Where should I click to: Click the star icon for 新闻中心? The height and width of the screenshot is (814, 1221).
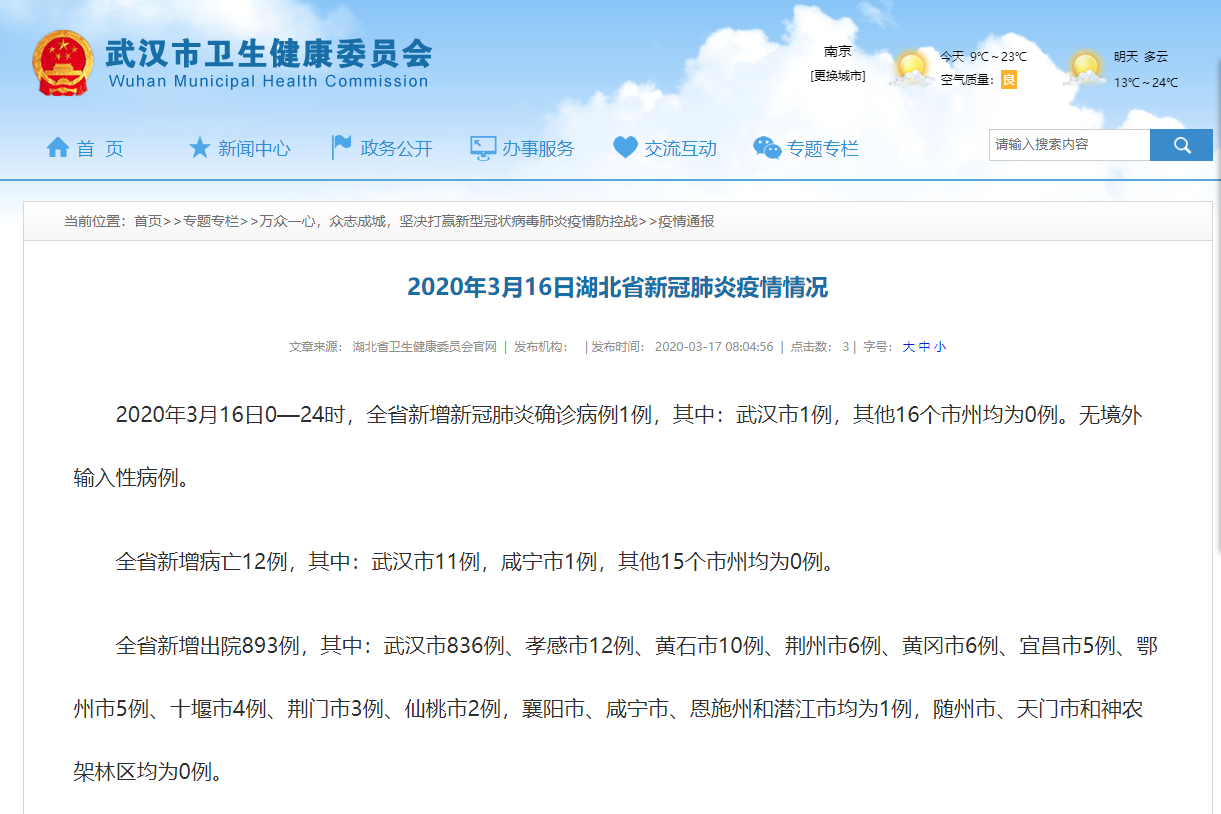(x=200, y=148)
